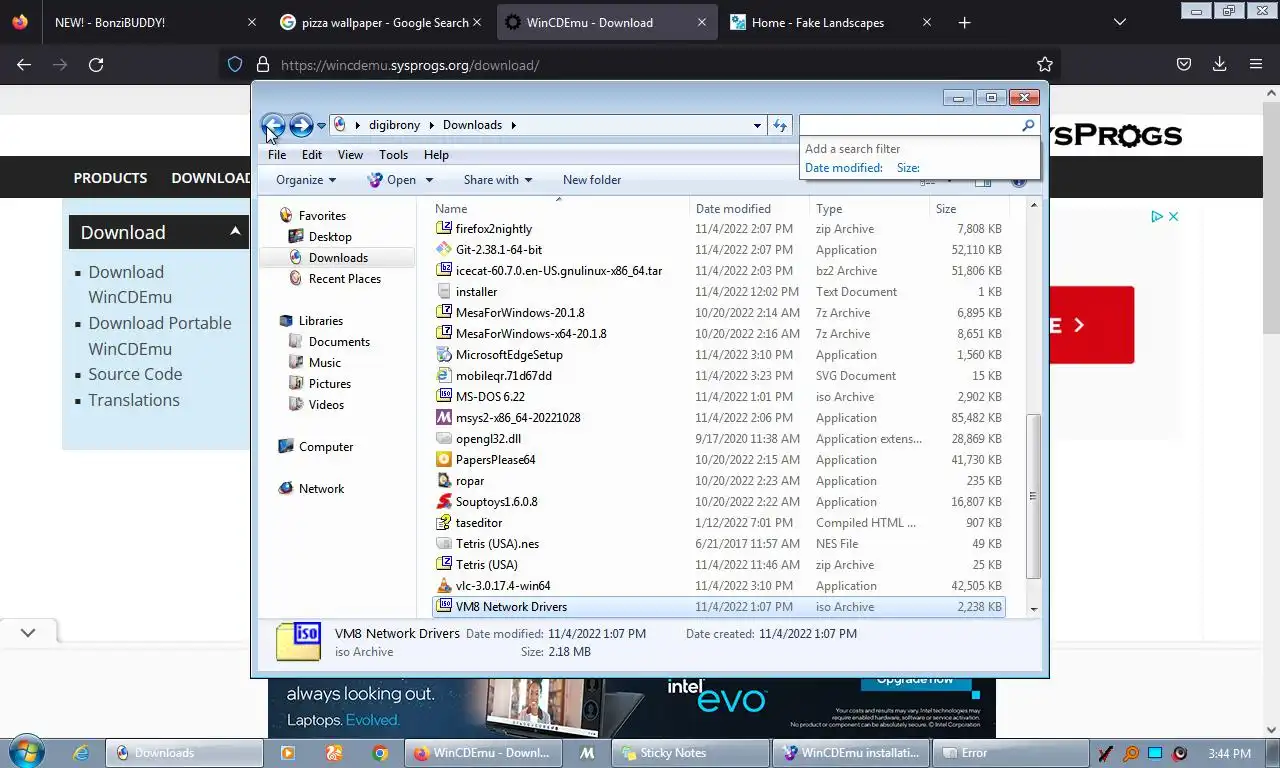
Task: Select the MS-DOS 6.22 iso icon
Action: coord(445,397)
